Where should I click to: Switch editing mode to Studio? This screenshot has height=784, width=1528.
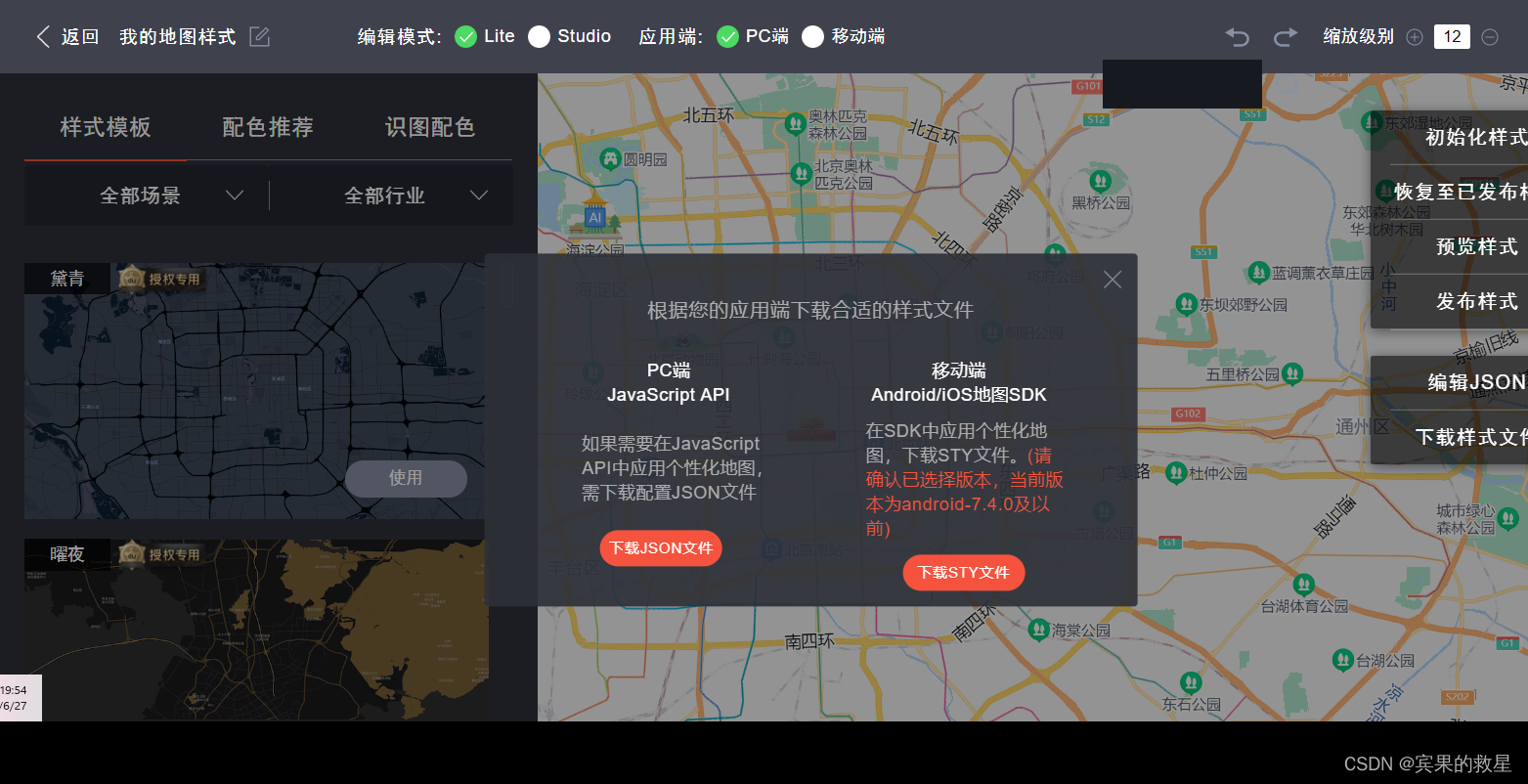point(539,36)
